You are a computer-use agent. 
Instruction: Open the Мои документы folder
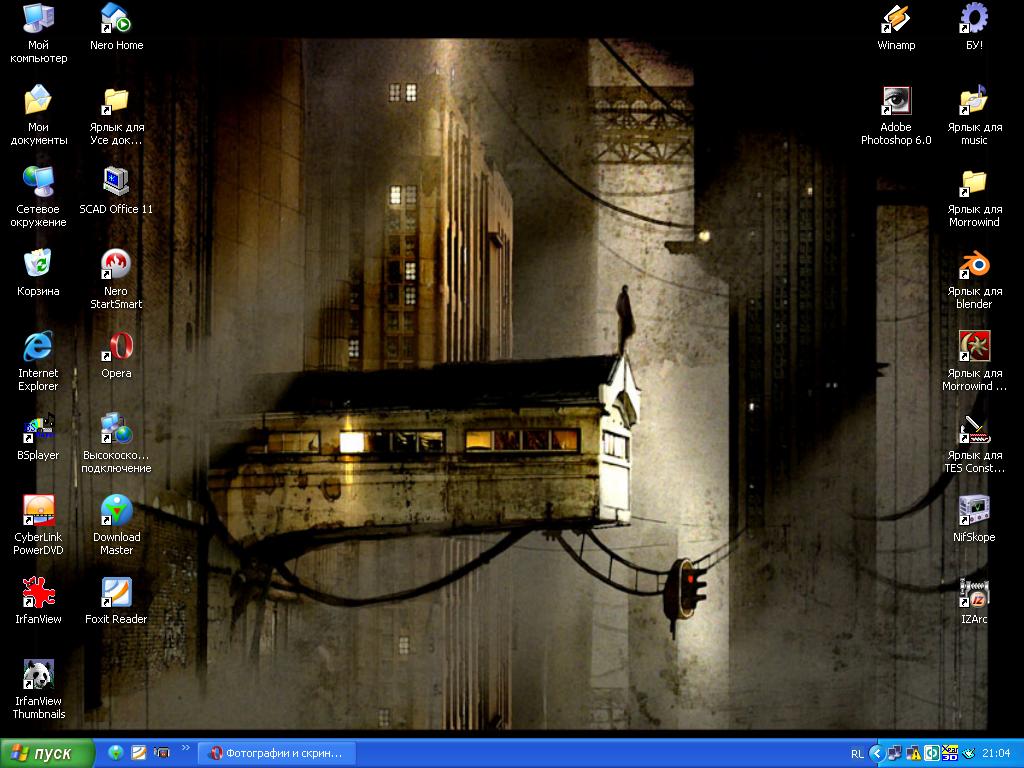pos(38,115)
